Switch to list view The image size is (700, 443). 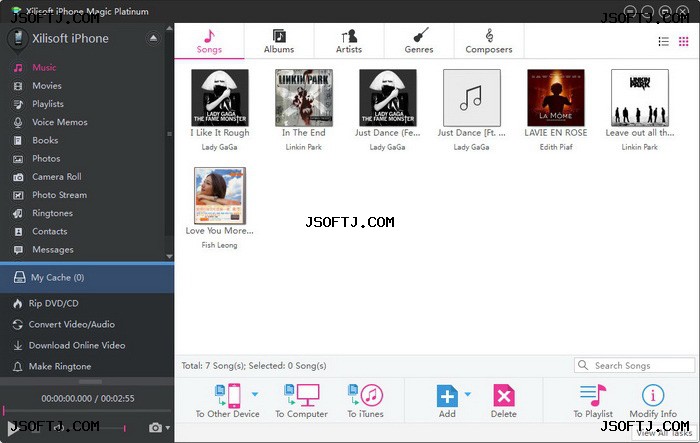point(663,42)
